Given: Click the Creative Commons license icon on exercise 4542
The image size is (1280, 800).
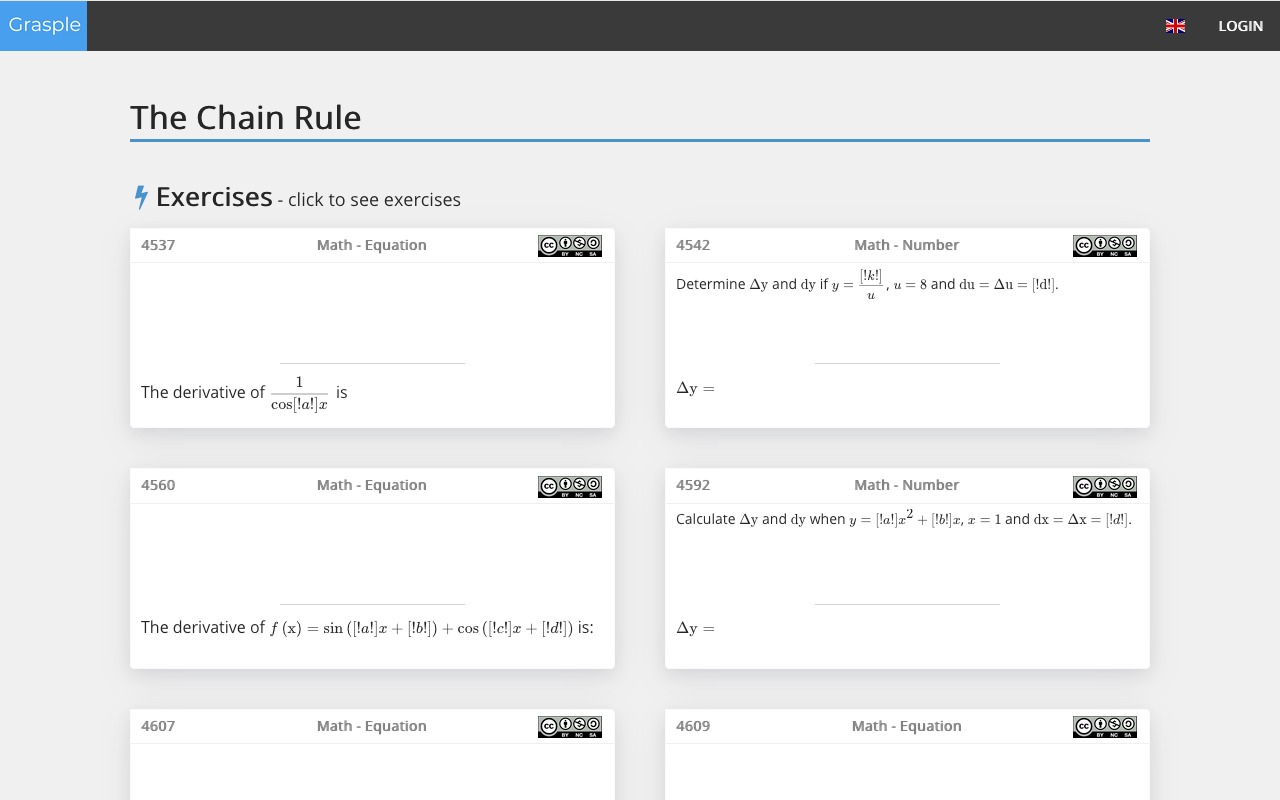Looking at the screenshot, I should 1104,246.
